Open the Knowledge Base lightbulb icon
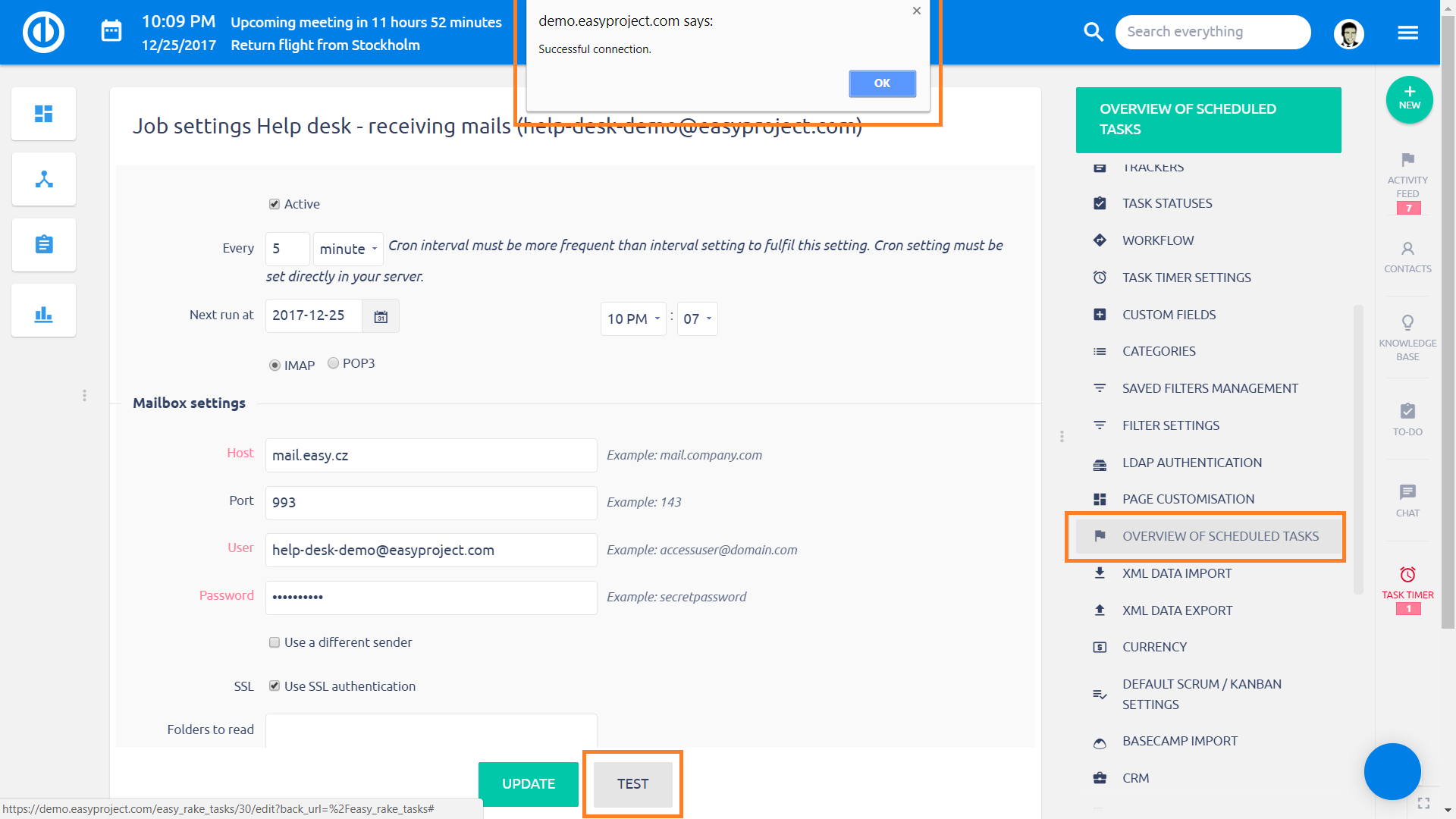The height and width of the screenshot is (819, 1456). pos(1407,322)
